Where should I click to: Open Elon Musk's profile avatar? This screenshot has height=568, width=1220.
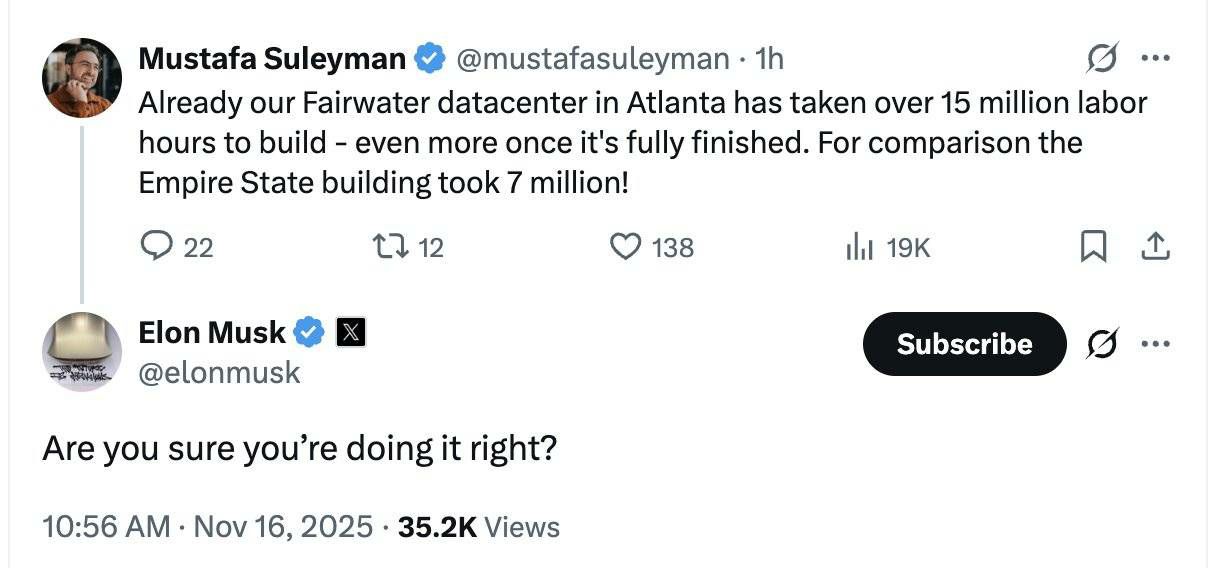click(x=82, y=352)
